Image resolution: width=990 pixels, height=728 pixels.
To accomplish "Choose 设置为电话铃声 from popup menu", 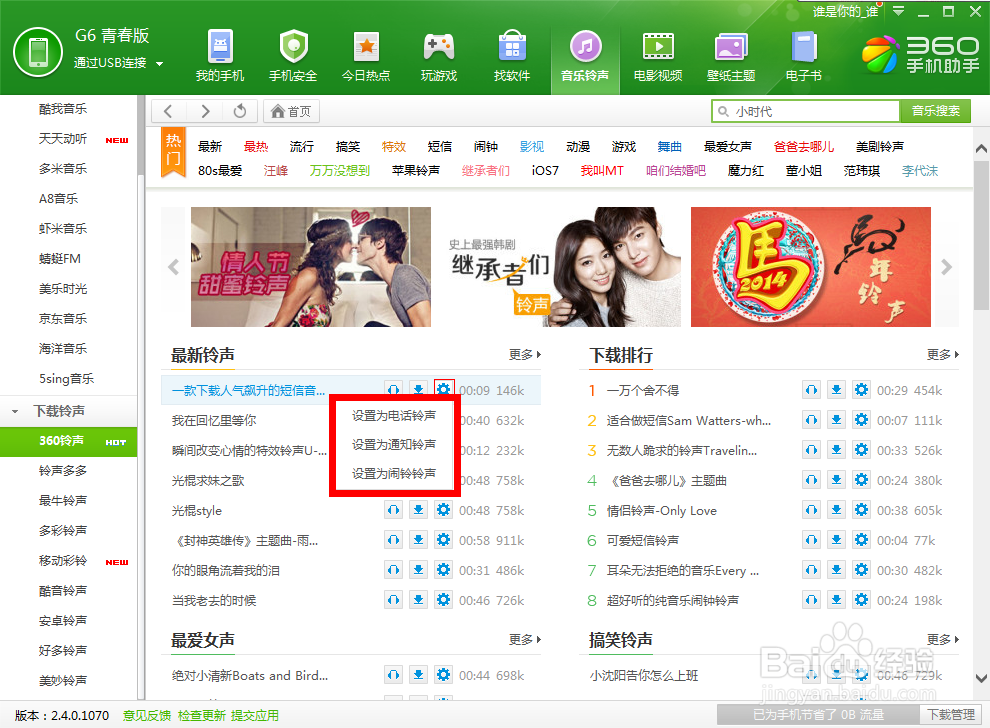I will 393,415.
